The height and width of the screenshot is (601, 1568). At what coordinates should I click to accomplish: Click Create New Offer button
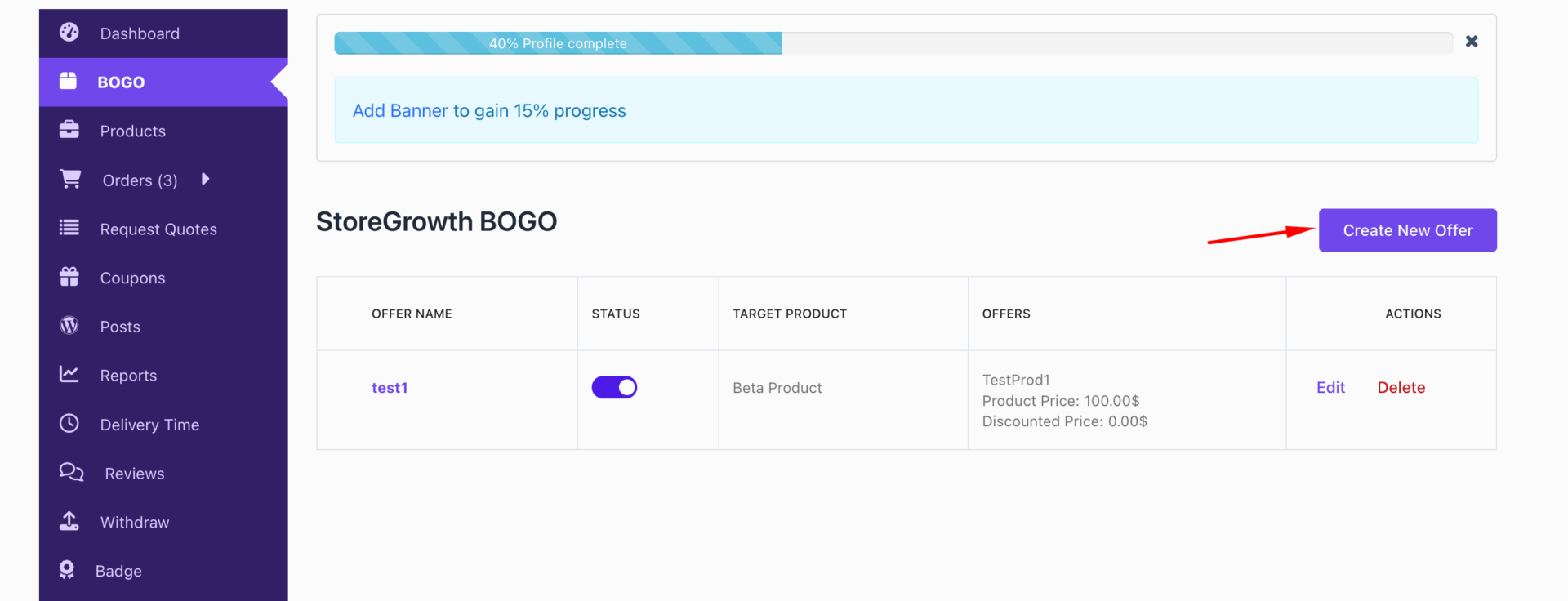[x=1407, y=230]
